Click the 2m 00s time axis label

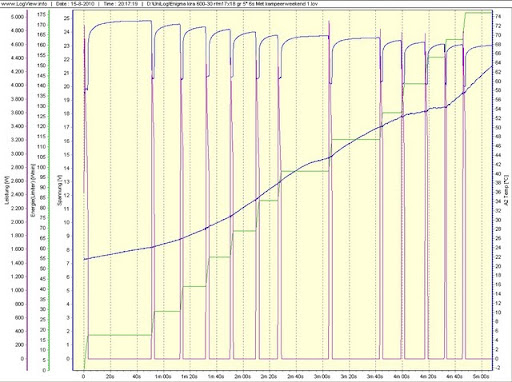[243, 376]
